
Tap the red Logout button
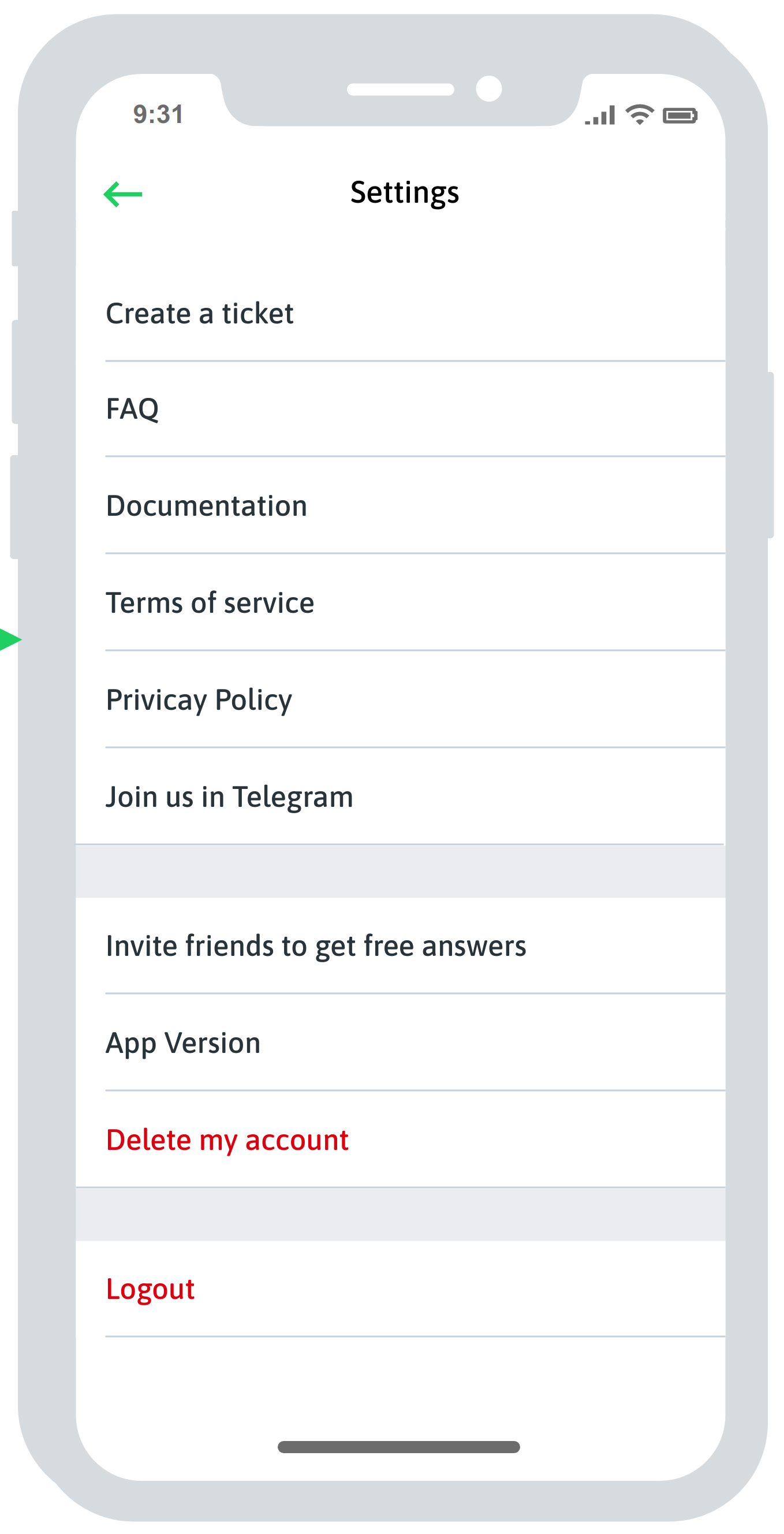(151, 1289)
